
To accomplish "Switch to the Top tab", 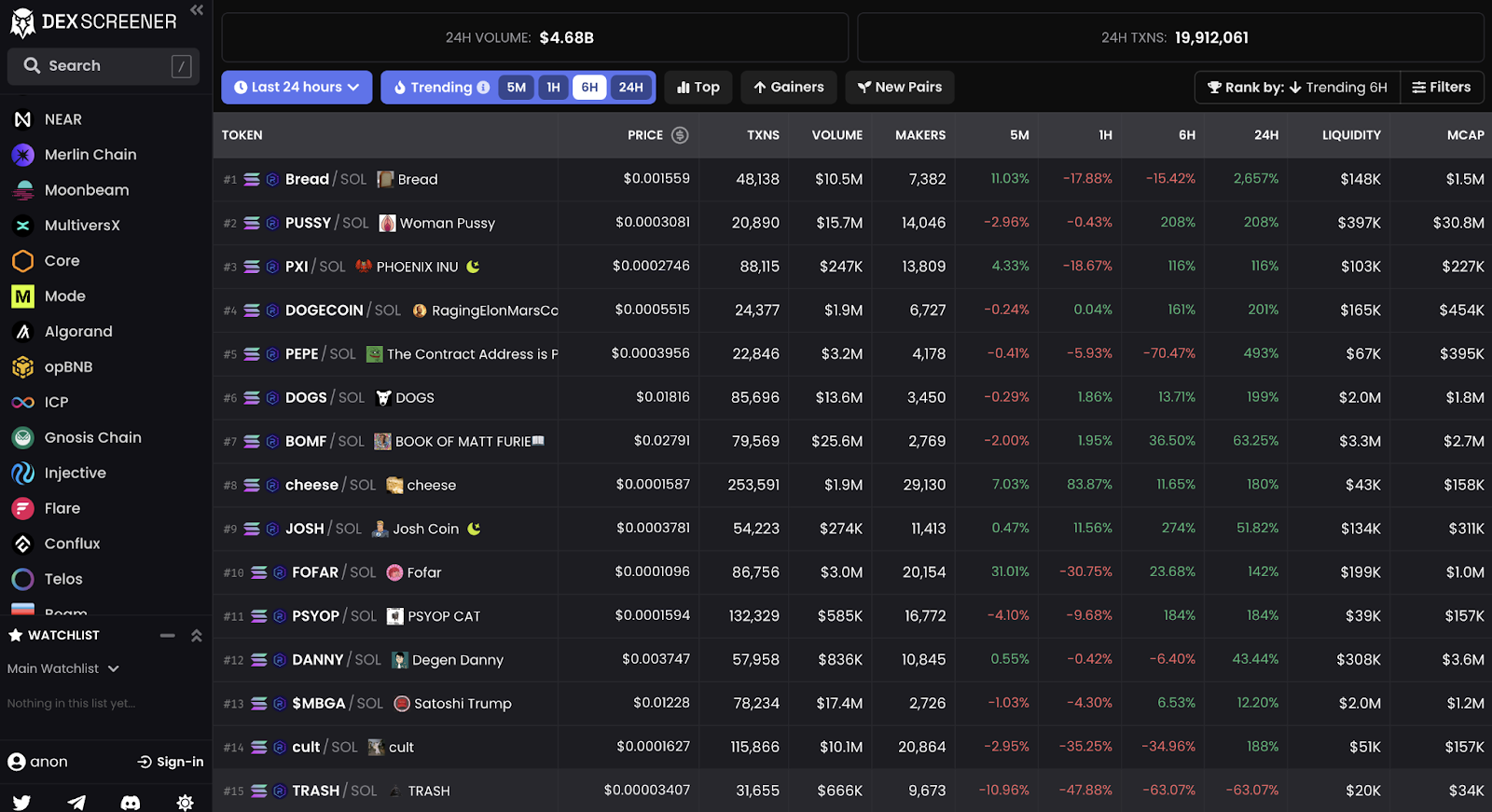I will pos(698,88).
